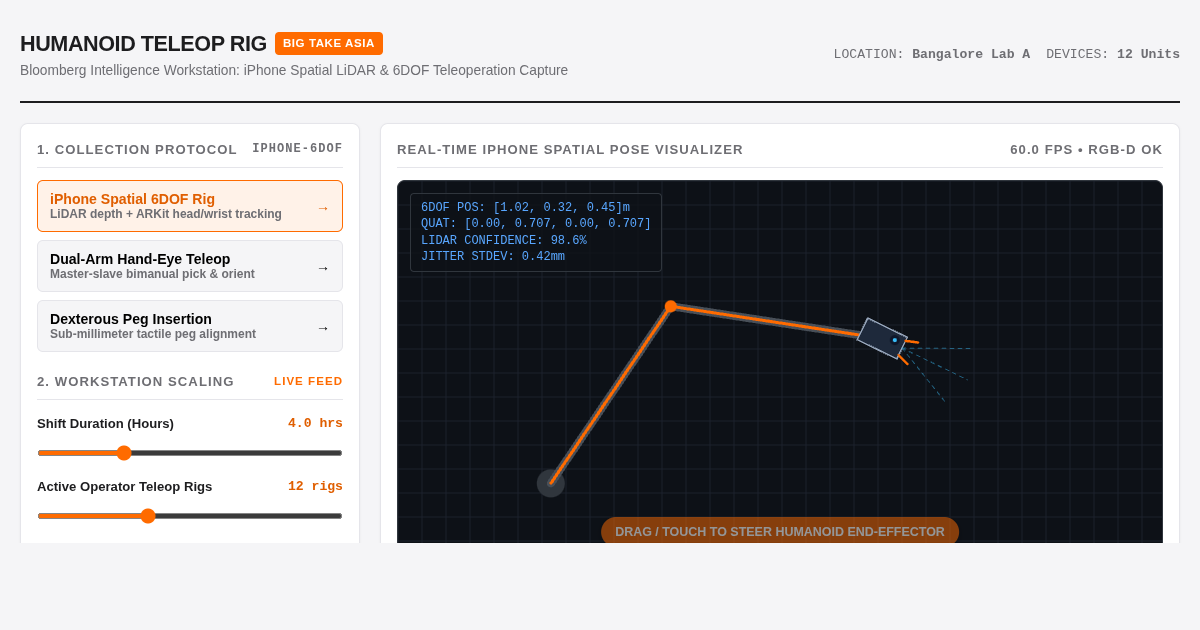Click the 12 rigs value
1200x630 pixels.
[x=315, y=486]
